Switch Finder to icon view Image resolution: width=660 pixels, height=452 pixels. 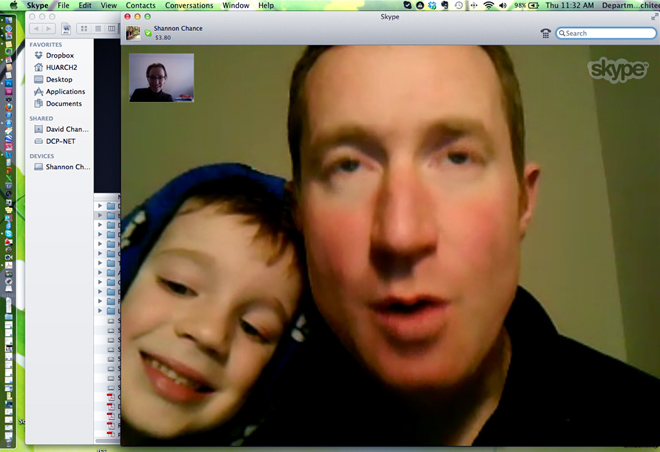point(83,29)
